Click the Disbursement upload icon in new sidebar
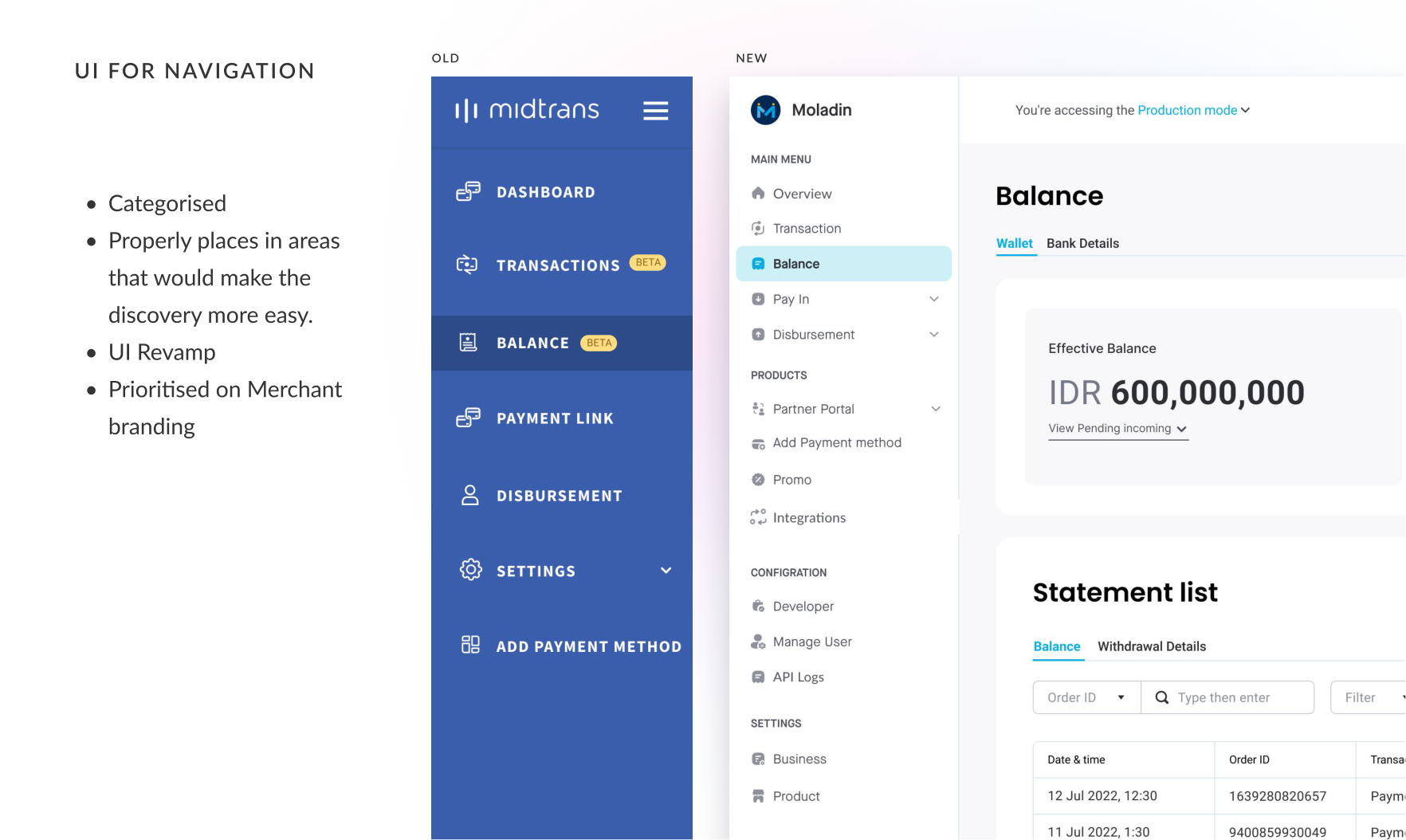This screenshot has height=840, width=1406. pyautogui.click(x=758, y=335)
